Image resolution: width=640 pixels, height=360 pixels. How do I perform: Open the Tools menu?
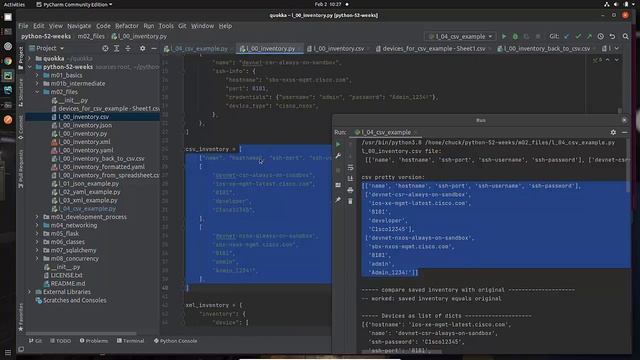(166, 26)
